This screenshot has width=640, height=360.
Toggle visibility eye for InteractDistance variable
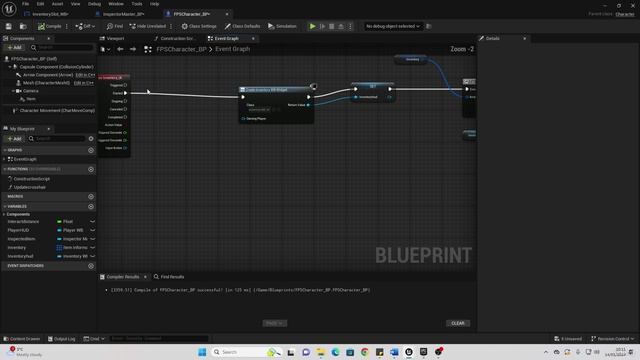click(93, 222)
